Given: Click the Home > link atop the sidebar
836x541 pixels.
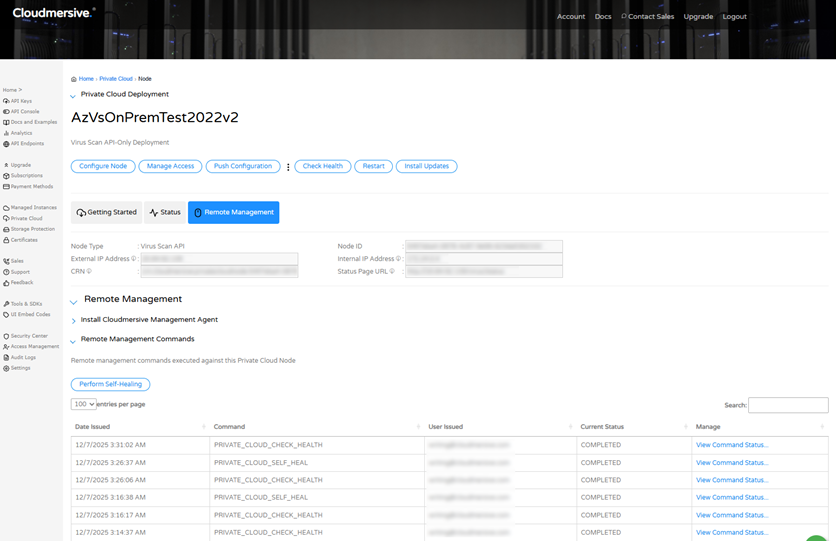Looking at the screenshot, I should tap(12, 90).
